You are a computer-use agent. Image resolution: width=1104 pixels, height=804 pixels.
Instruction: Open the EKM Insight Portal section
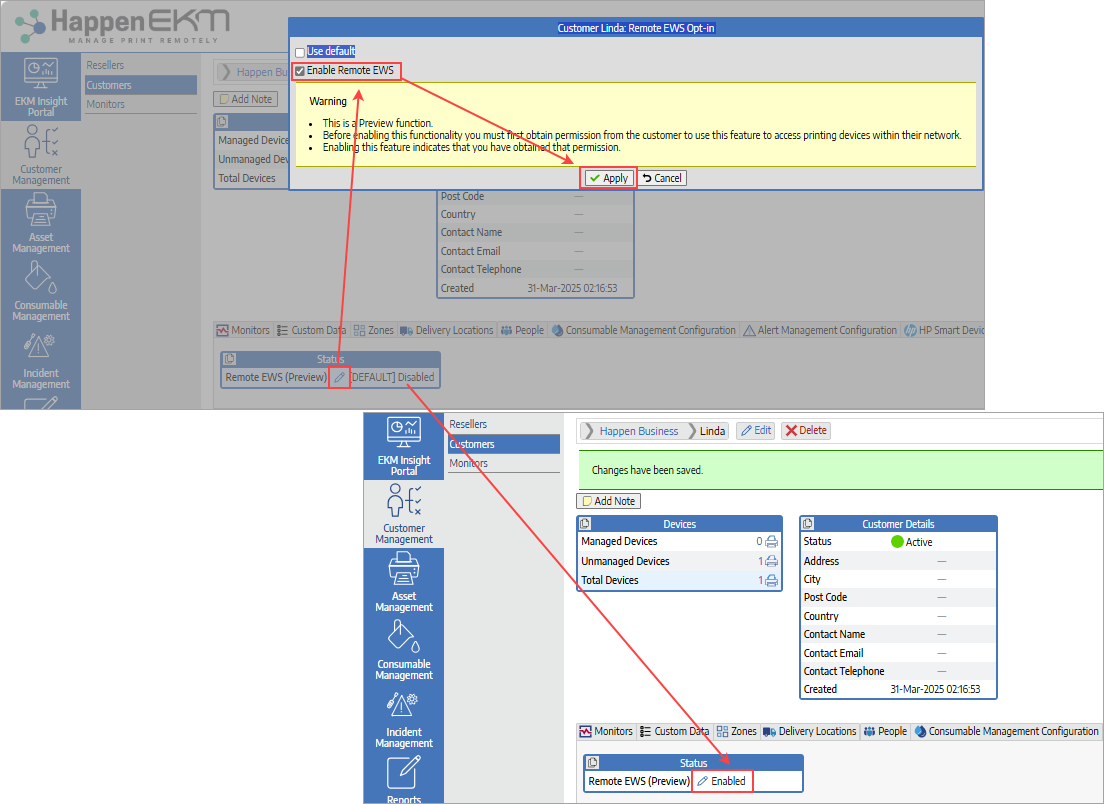tap(403, 445)
